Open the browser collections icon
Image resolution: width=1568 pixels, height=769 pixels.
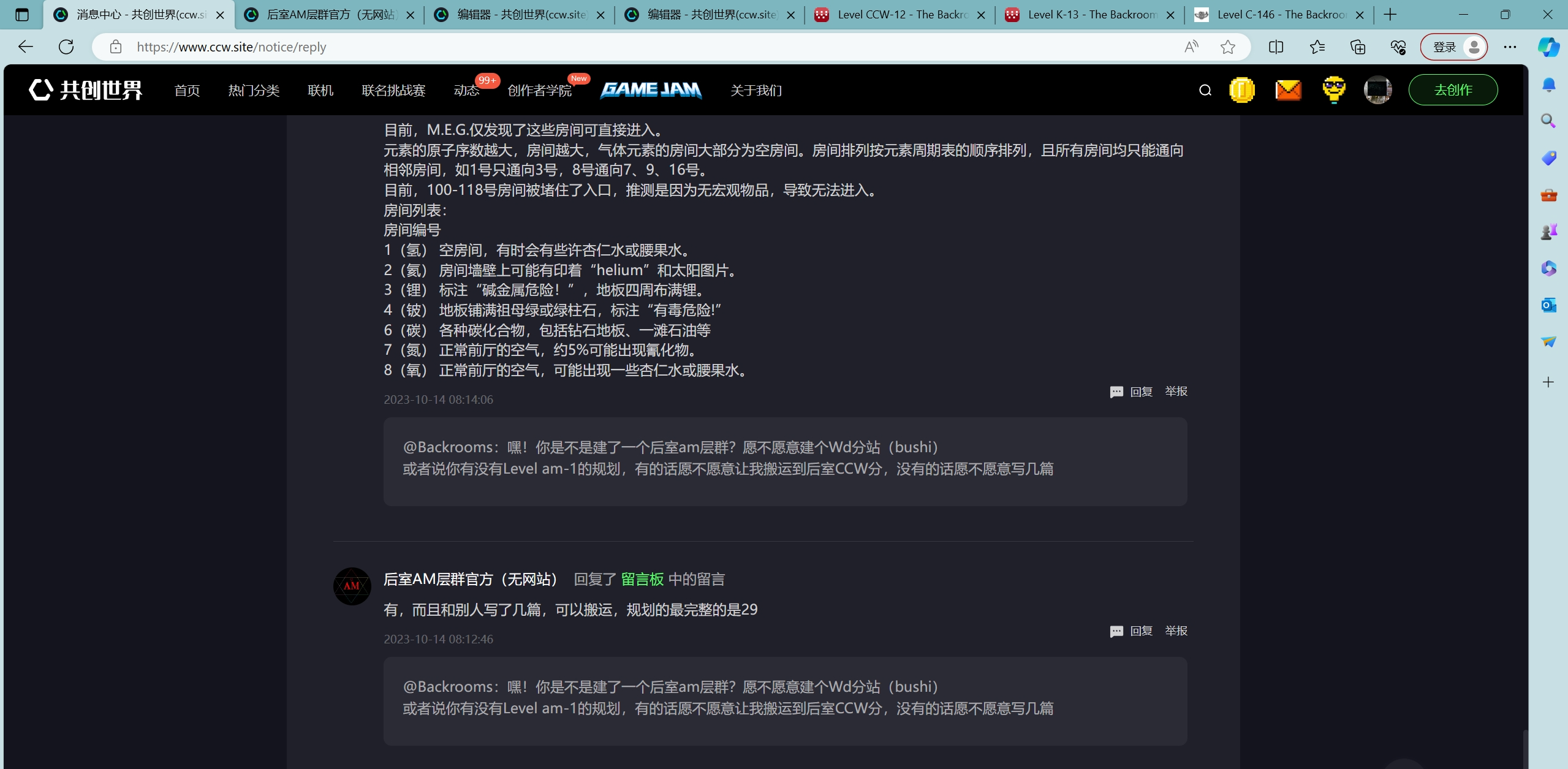(1358, 47)
